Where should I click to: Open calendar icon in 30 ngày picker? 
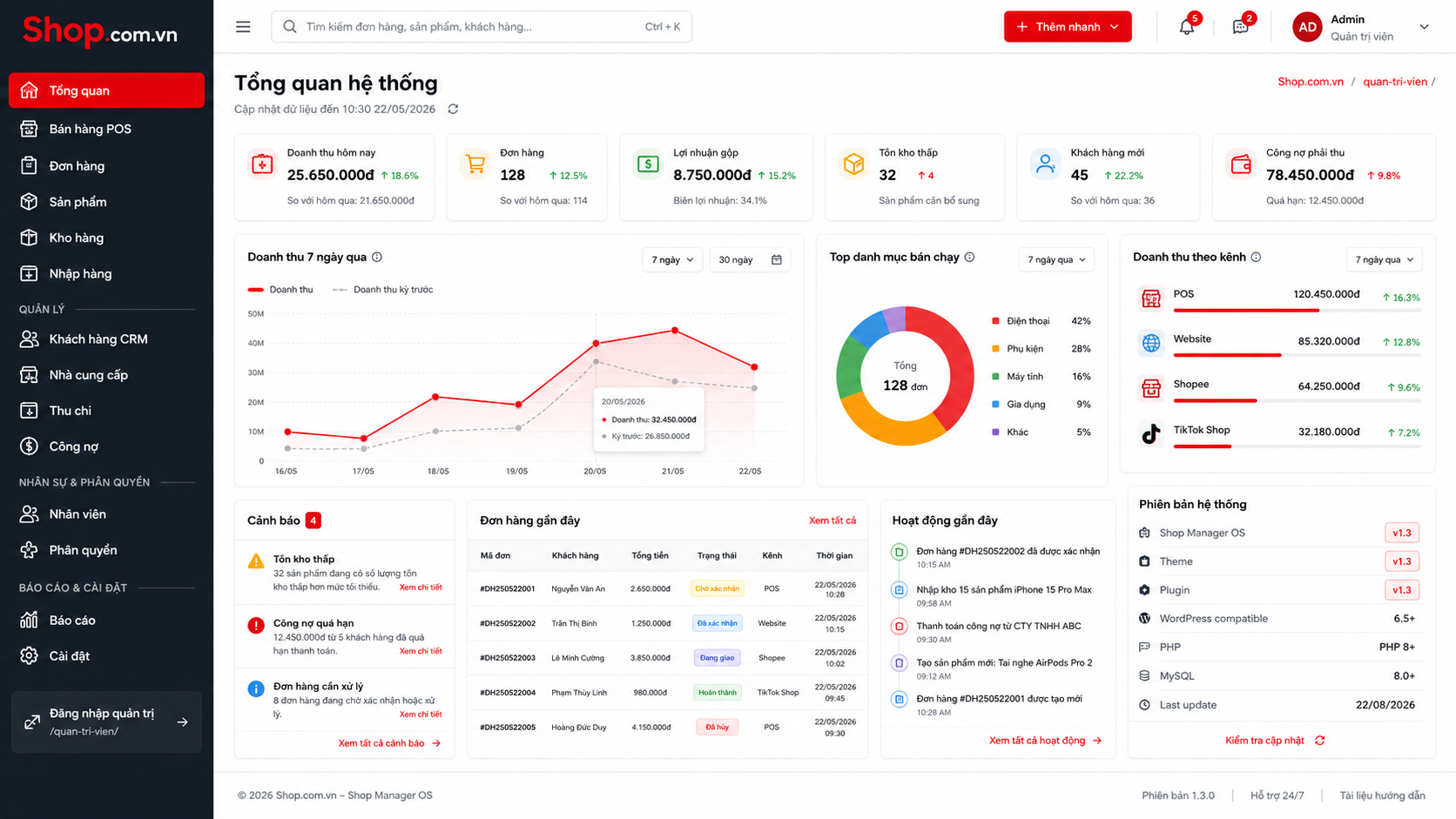coord(777,259)
